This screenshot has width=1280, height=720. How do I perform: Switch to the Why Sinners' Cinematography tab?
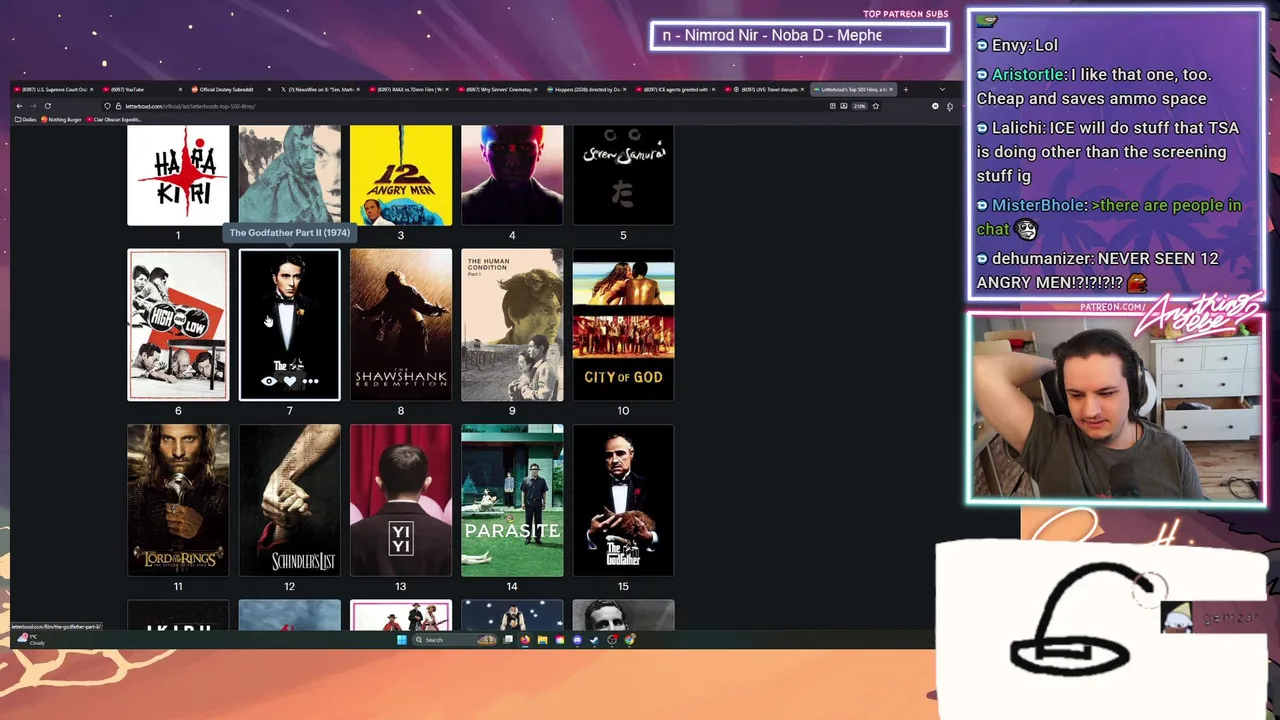click(x=499, y=89)
